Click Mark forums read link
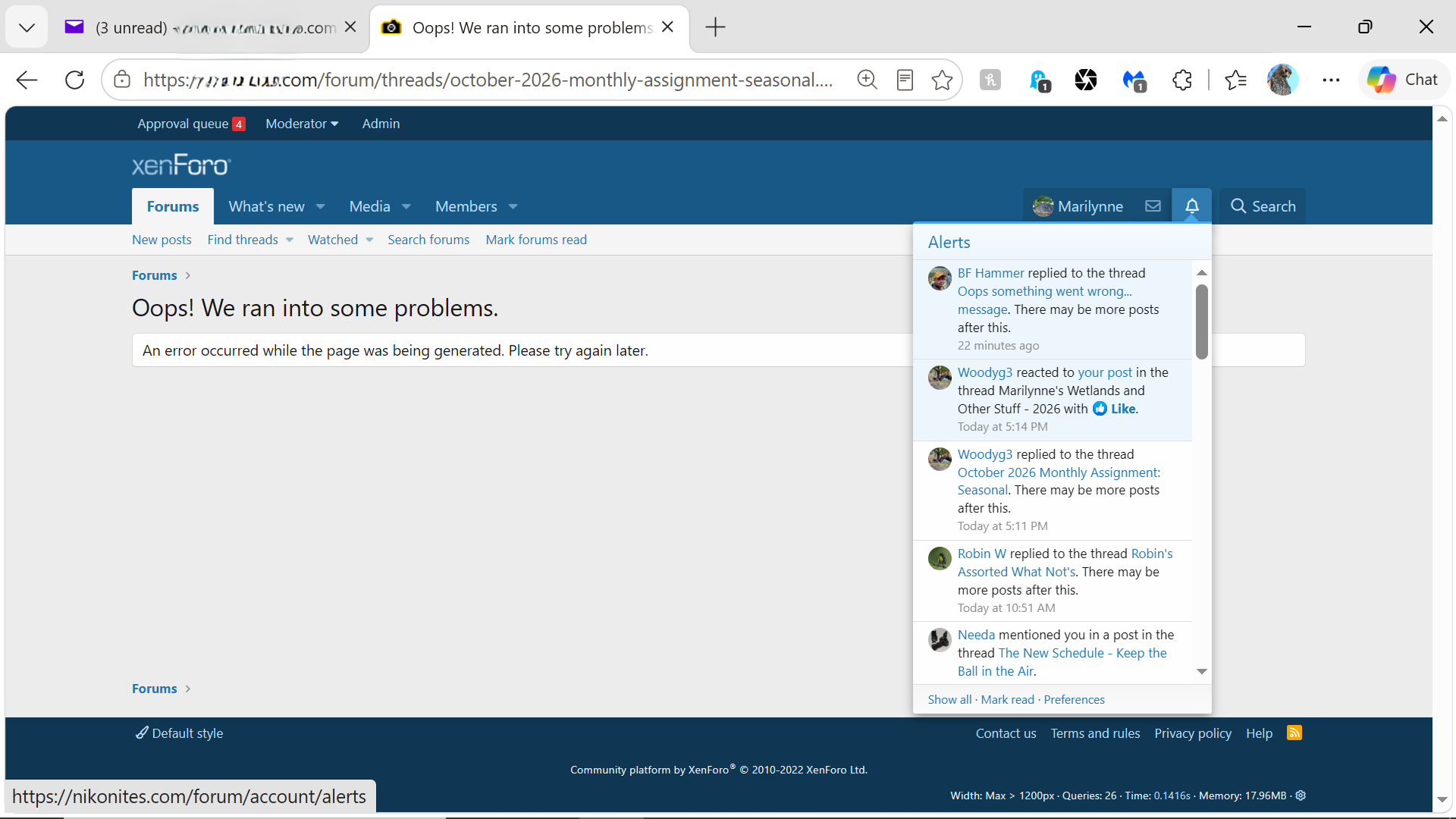Image resolution: width=1456 pixels, height=819 pixels. tap(536, 240)
